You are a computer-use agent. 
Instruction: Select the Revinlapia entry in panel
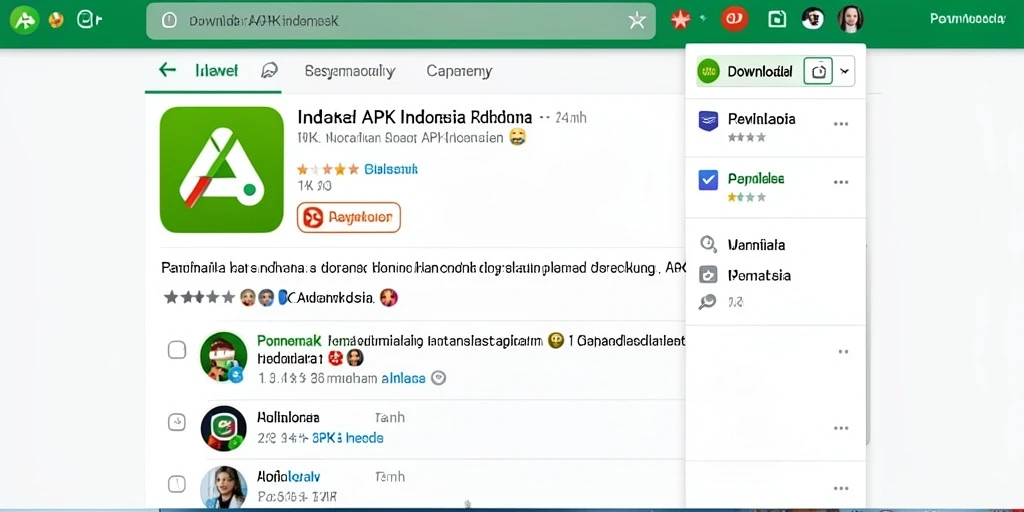pos(776,127)
